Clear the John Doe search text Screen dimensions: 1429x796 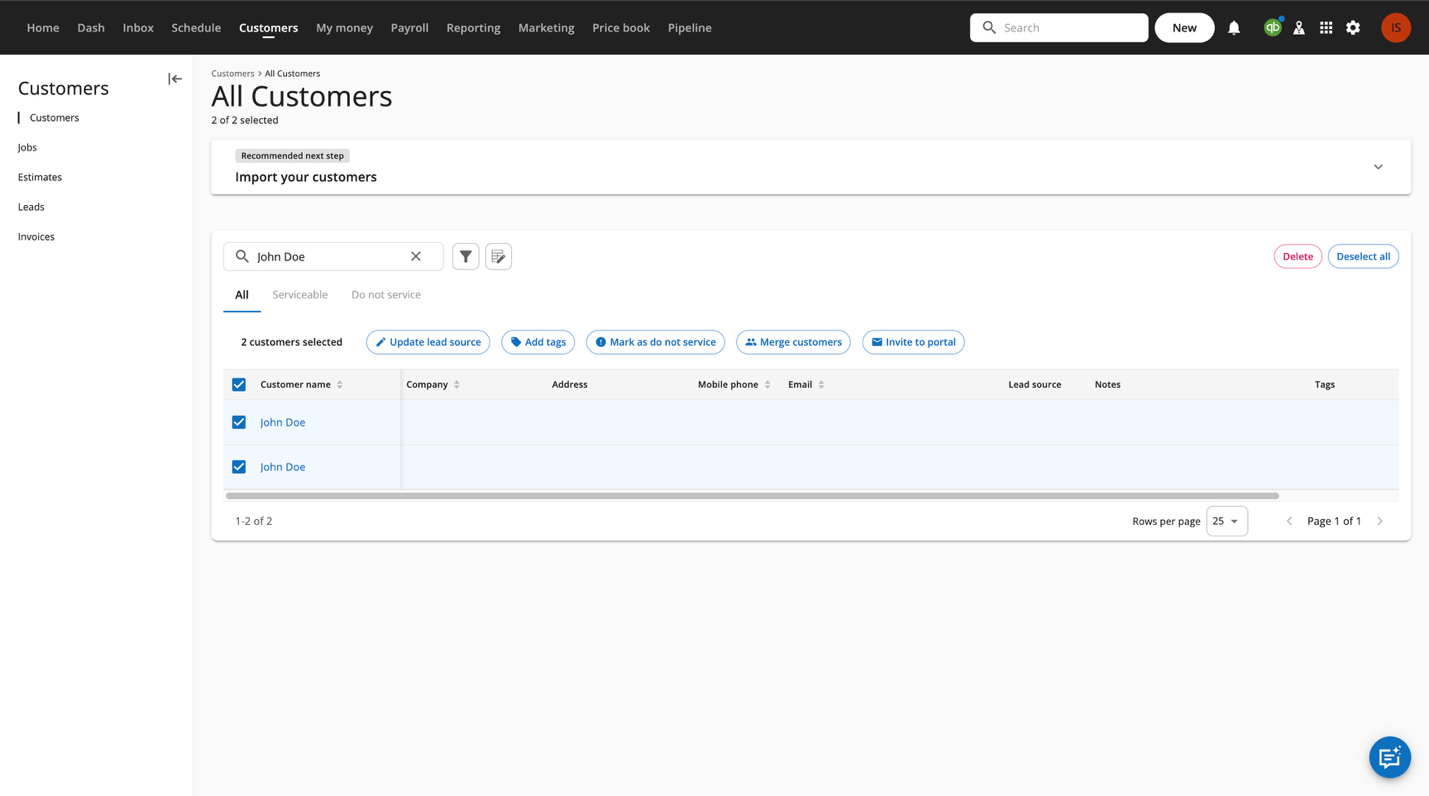[416, 257]
